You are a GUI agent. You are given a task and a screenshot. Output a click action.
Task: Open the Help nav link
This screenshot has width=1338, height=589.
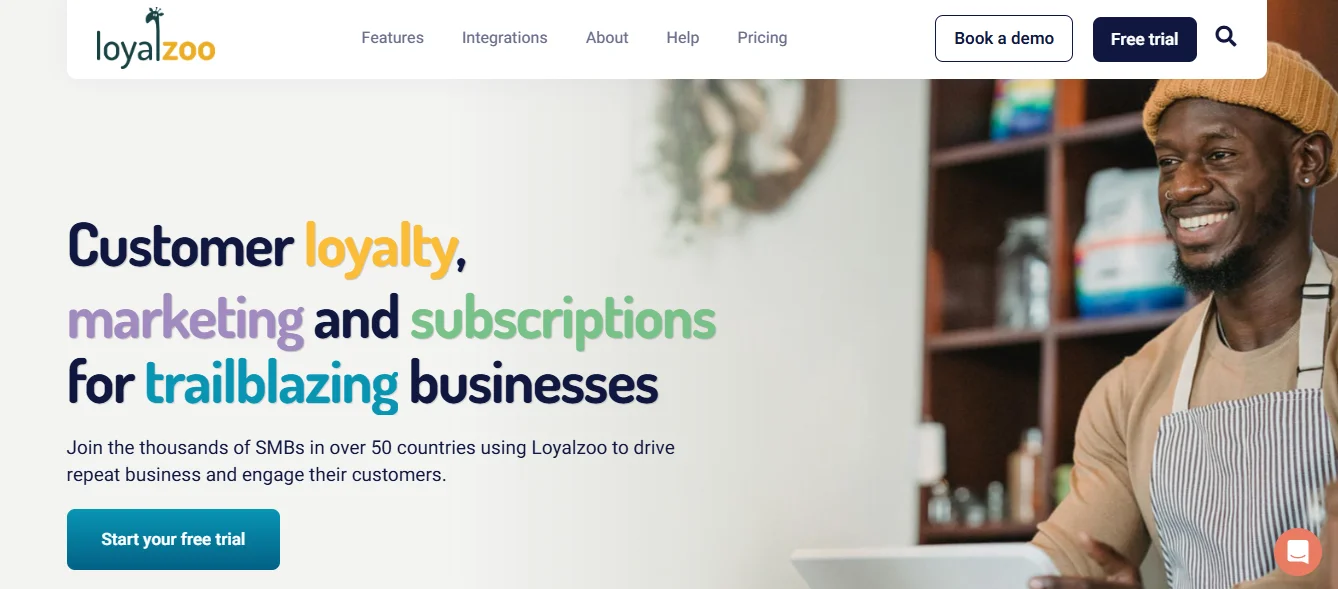(x=682, y=38)
